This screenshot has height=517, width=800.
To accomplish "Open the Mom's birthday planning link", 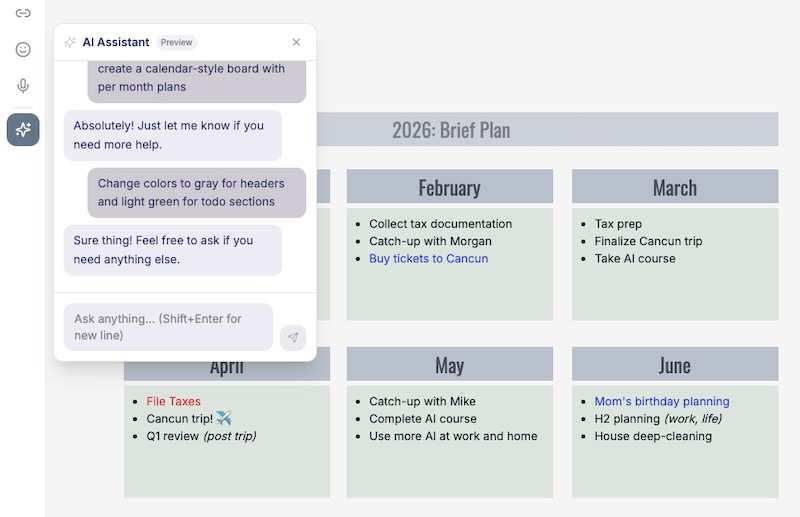I will point(661,401).
